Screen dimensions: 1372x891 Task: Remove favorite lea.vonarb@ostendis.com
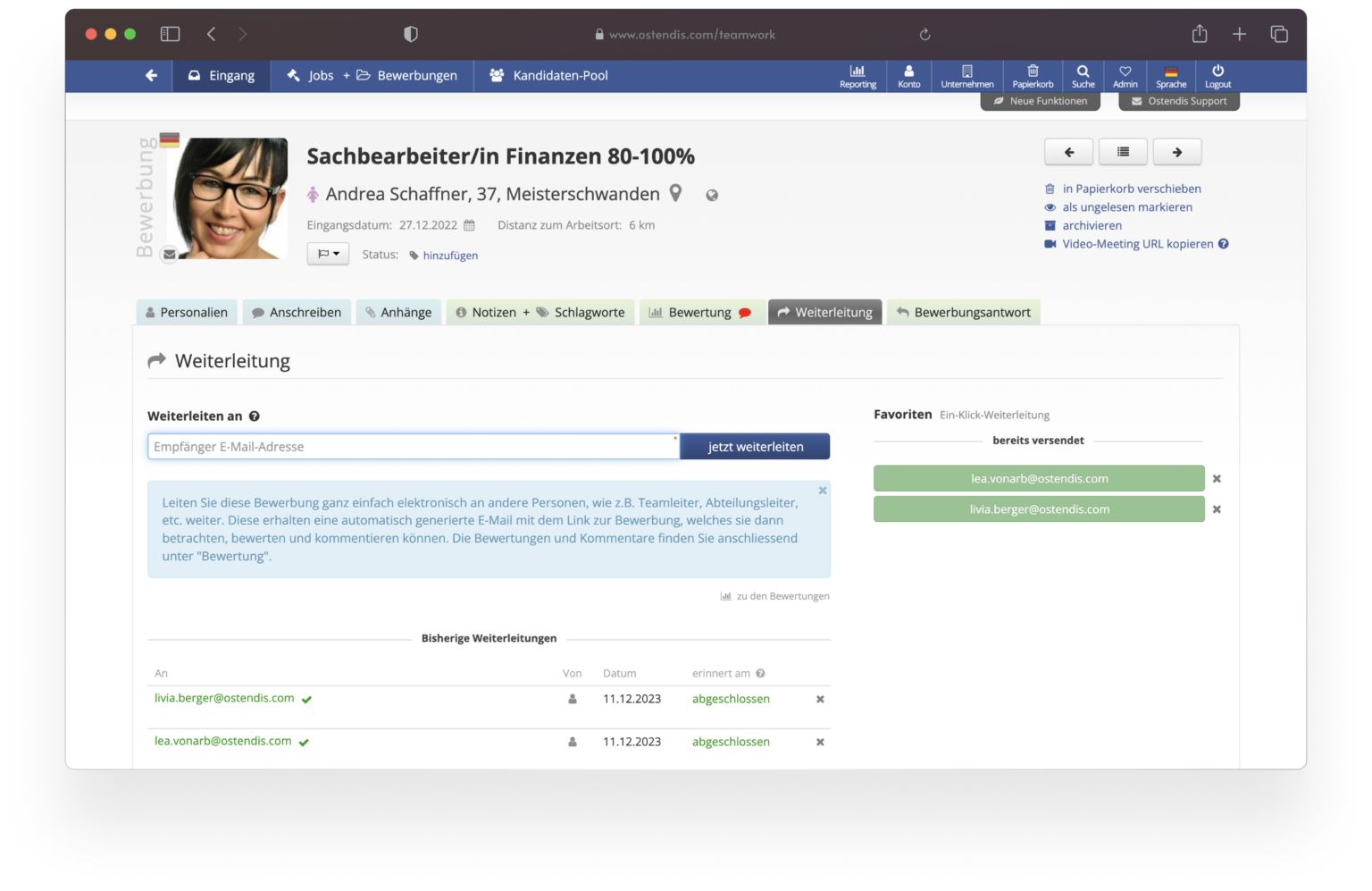point(1217,479)
